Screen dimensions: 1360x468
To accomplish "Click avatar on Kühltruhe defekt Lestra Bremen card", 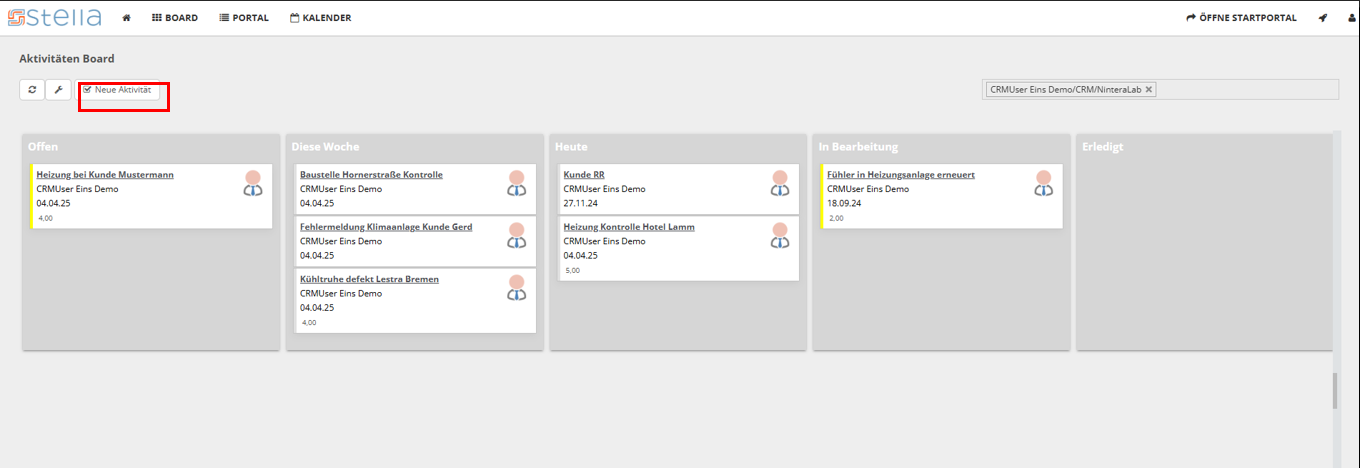I will click(x=516, y=288).
